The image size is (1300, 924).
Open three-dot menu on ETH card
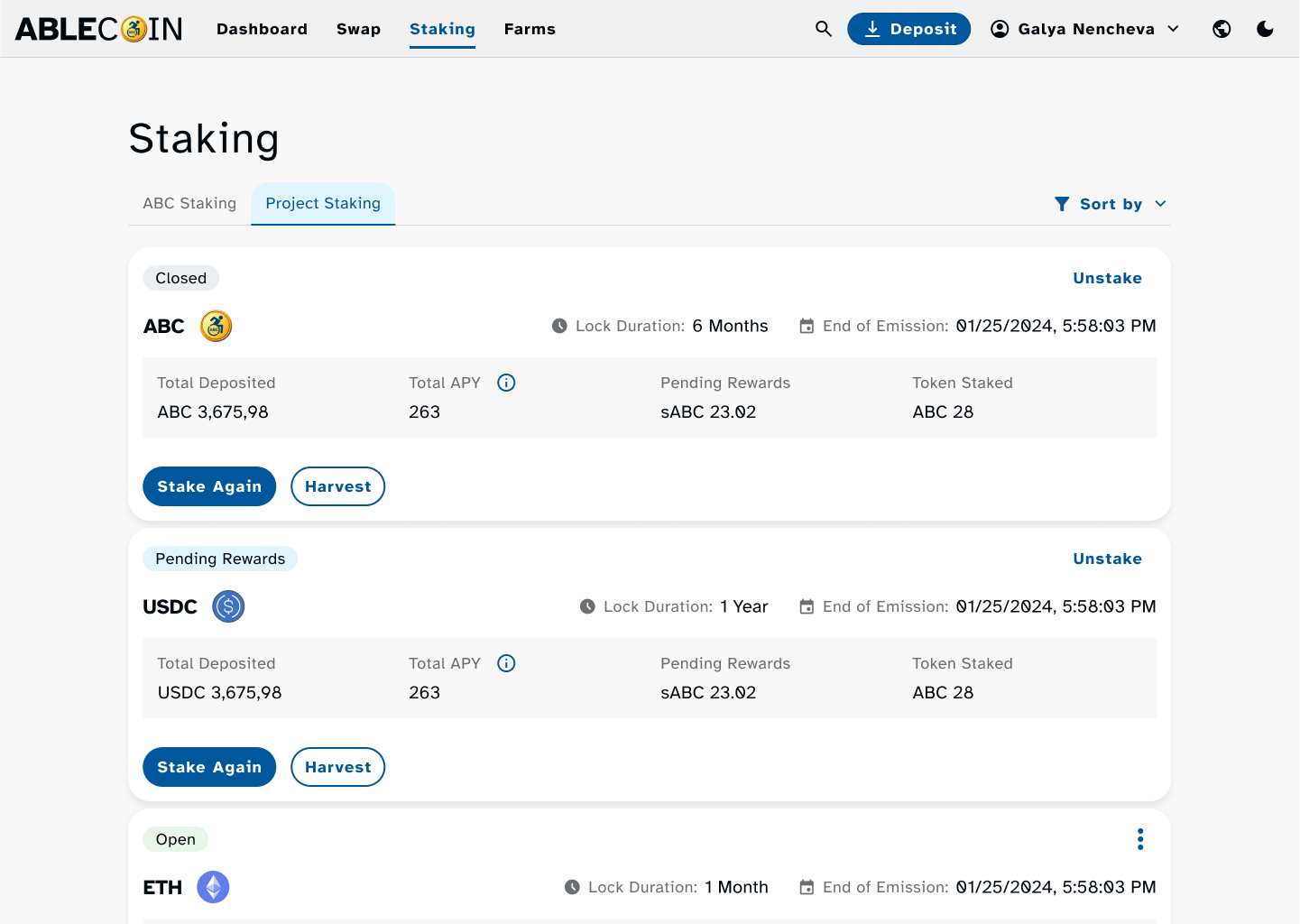[x=1140, y=839]
